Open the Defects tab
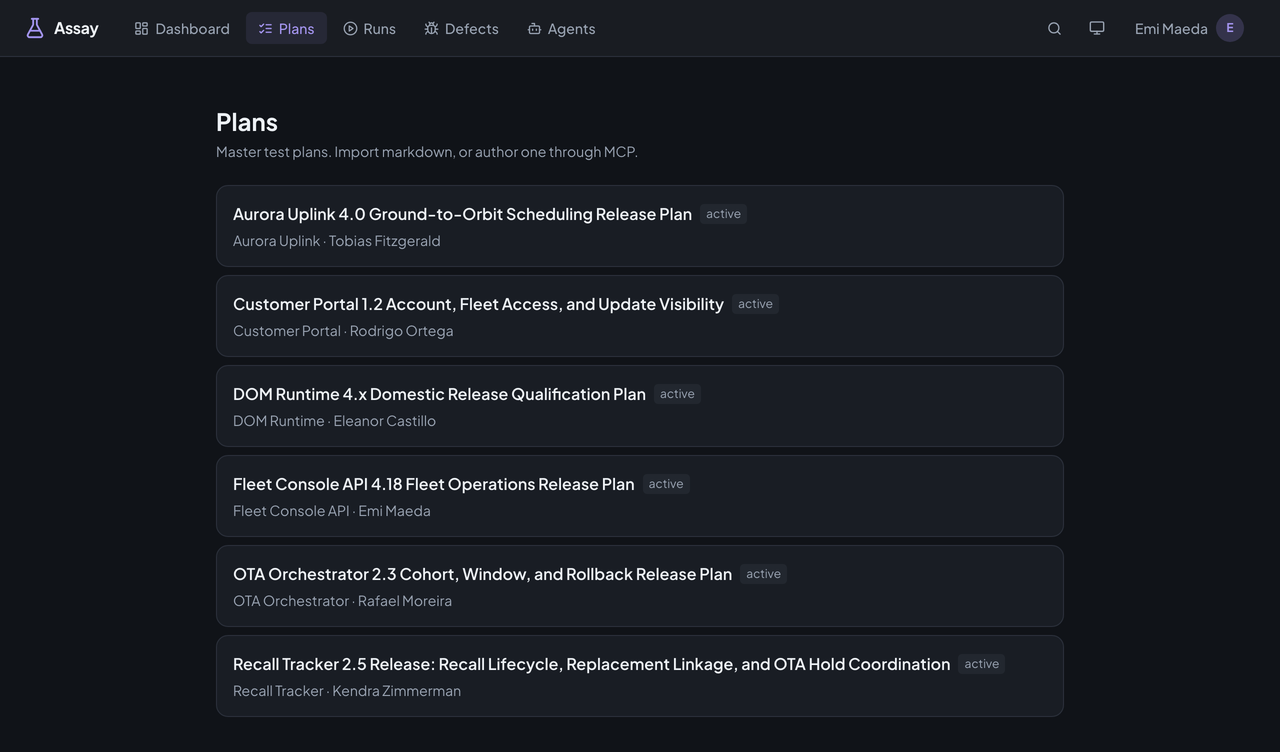The width and height of the screenshot is (1280, 752). [461, 28]
